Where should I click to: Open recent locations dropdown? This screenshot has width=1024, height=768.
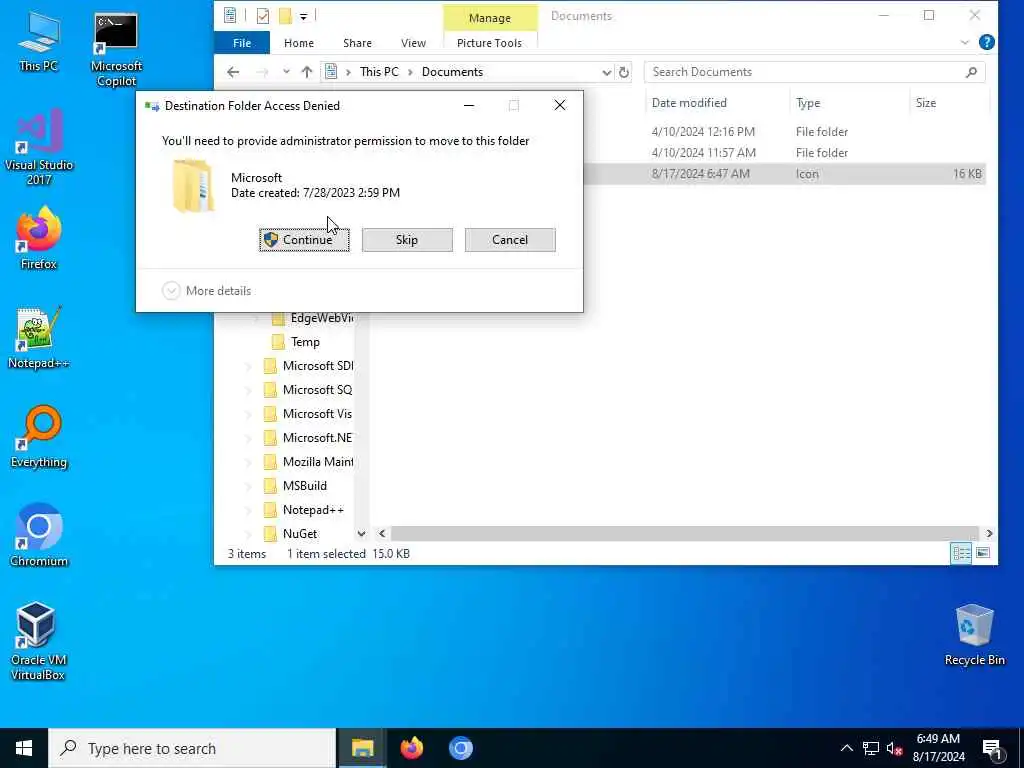pyautogui.click(x=286, y=72)
